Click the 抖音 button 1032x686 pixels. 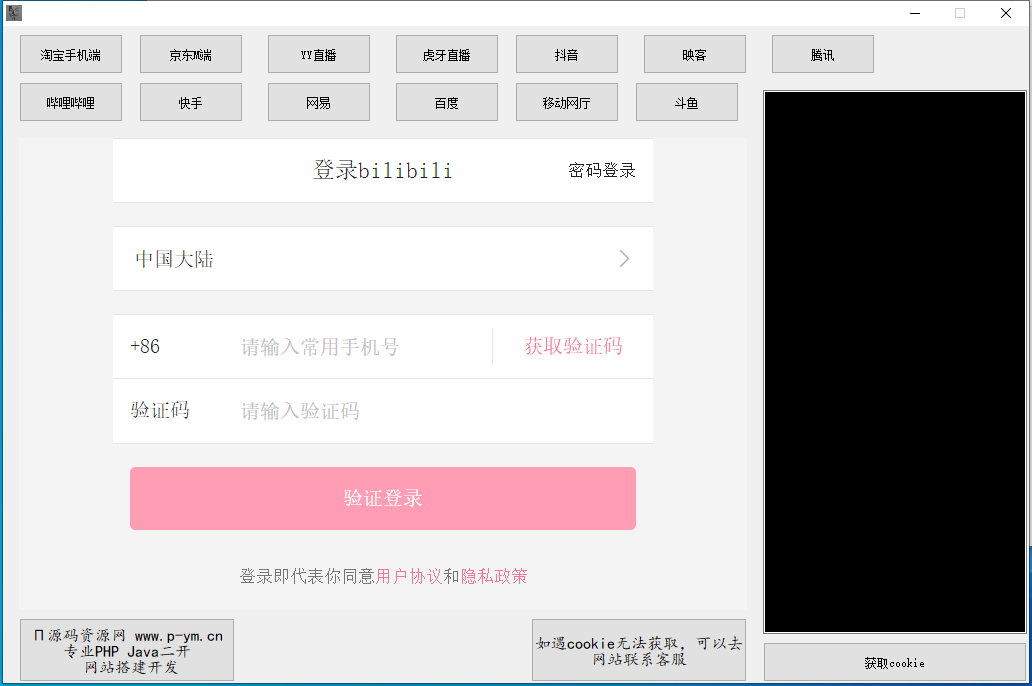(x=567, y=55)
